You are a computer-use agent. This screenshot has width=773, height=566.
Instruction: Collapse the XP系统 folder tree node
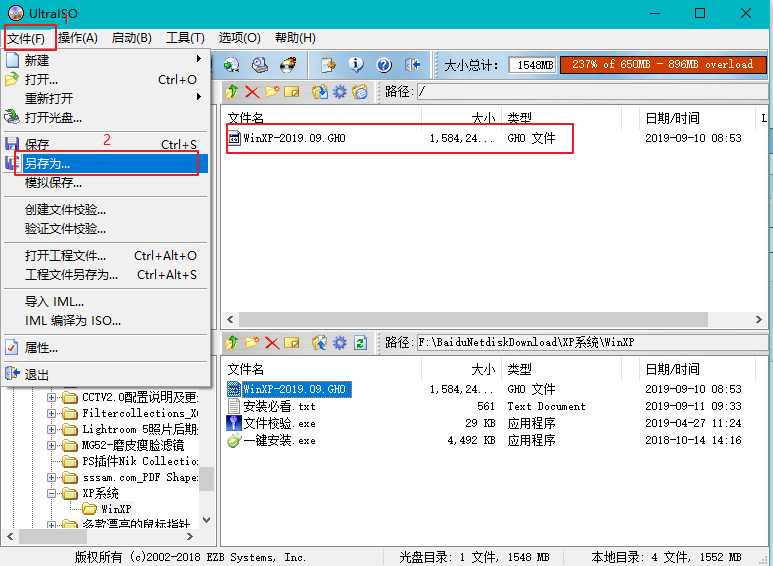[x=51, y=493]
